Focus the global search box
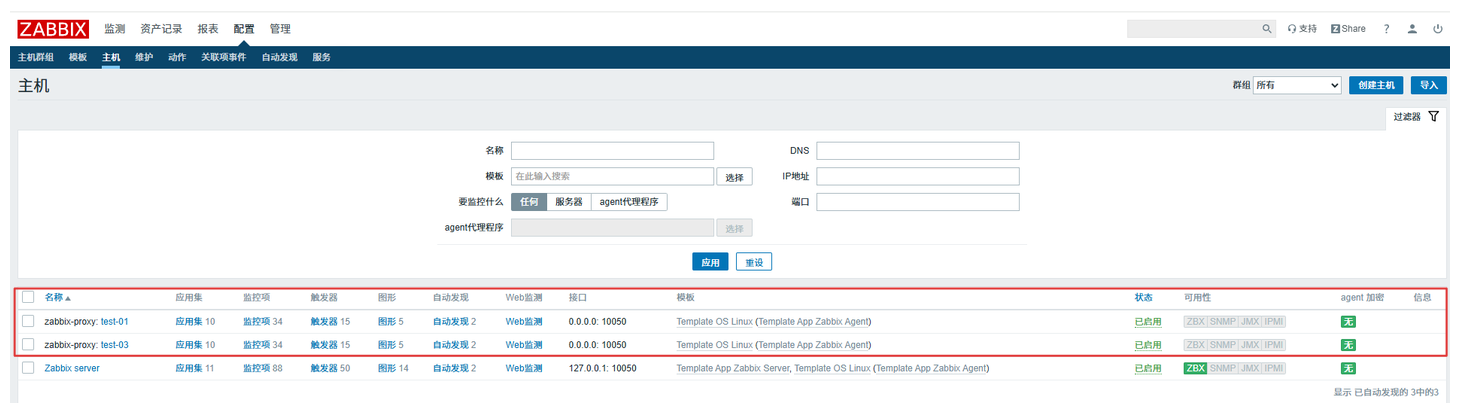1460x413 pixels. tap(1192, 29)
